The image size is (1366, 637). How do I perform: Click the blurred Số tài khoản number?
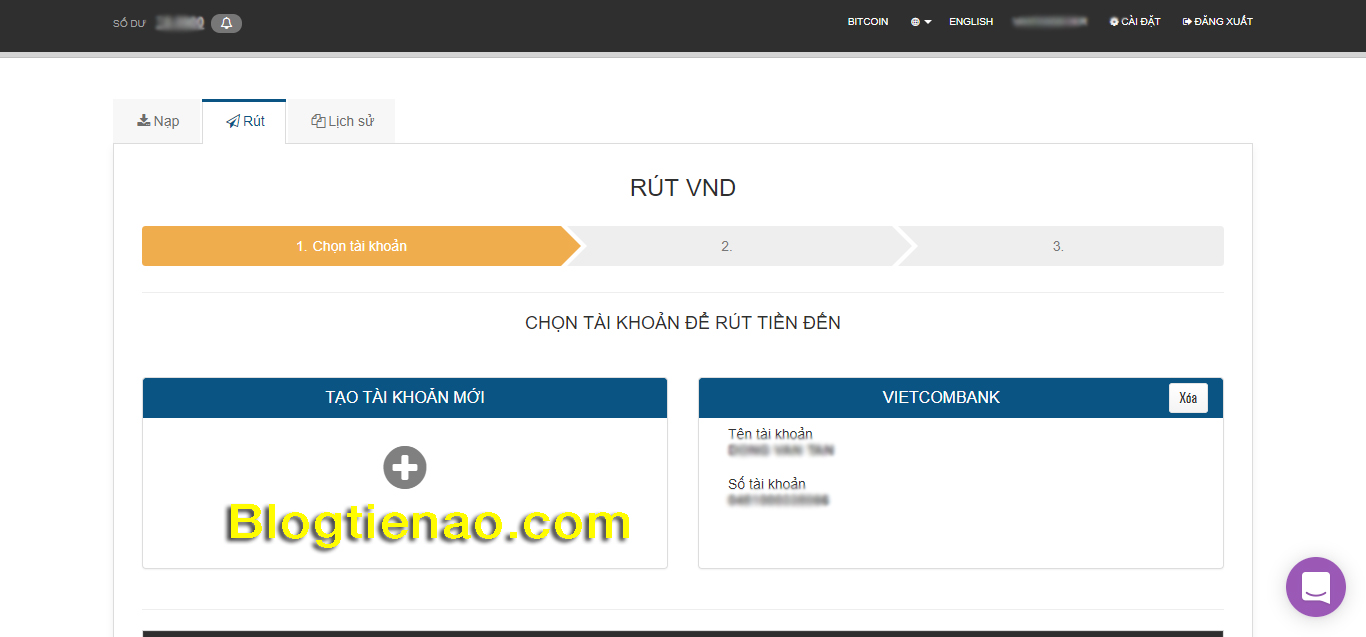tap(778, 500)
